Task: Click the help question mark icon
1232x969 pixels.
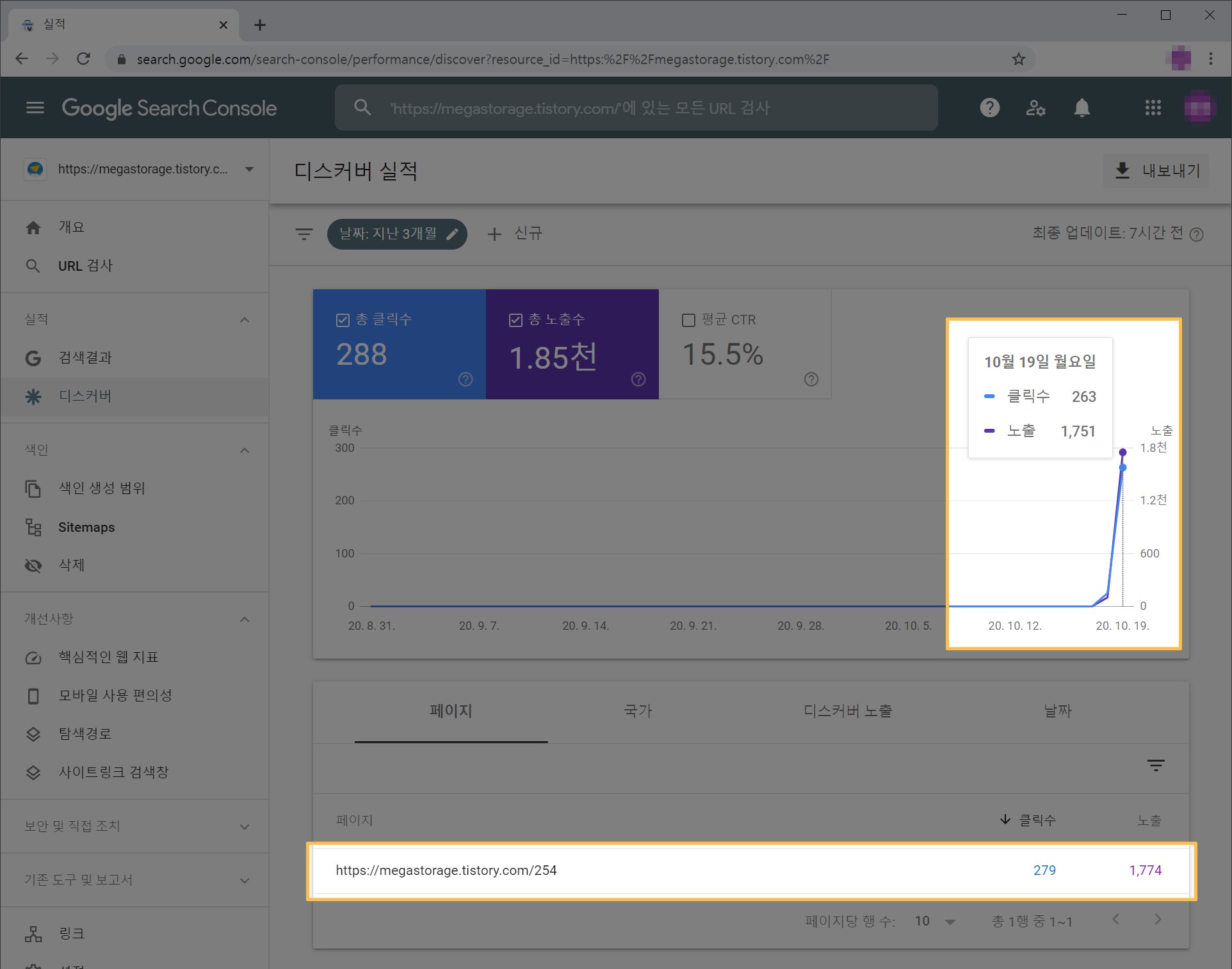Action: coord(989,108)
